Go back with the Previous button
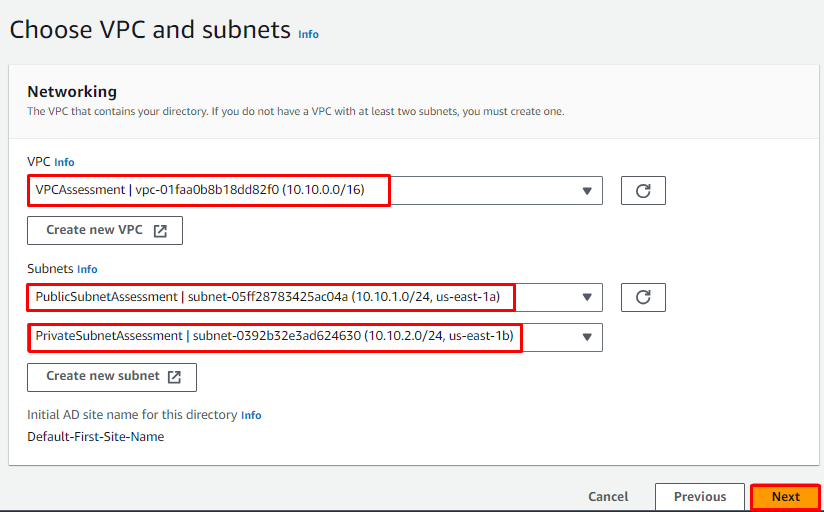The height and width of the screenshot is (512, 824). tap(699, 497)
